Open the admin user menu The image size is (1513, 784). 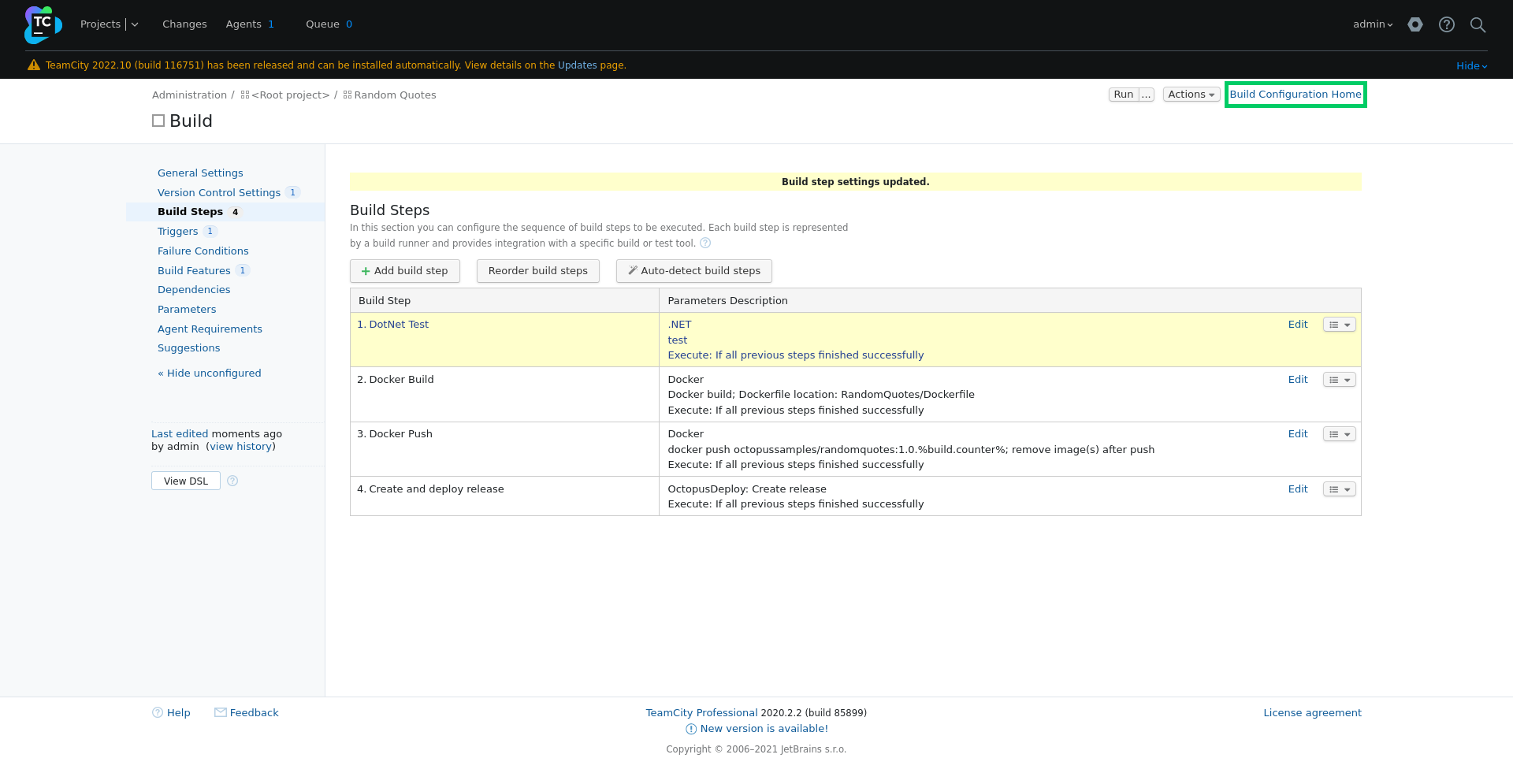(x=1373, y=24)
